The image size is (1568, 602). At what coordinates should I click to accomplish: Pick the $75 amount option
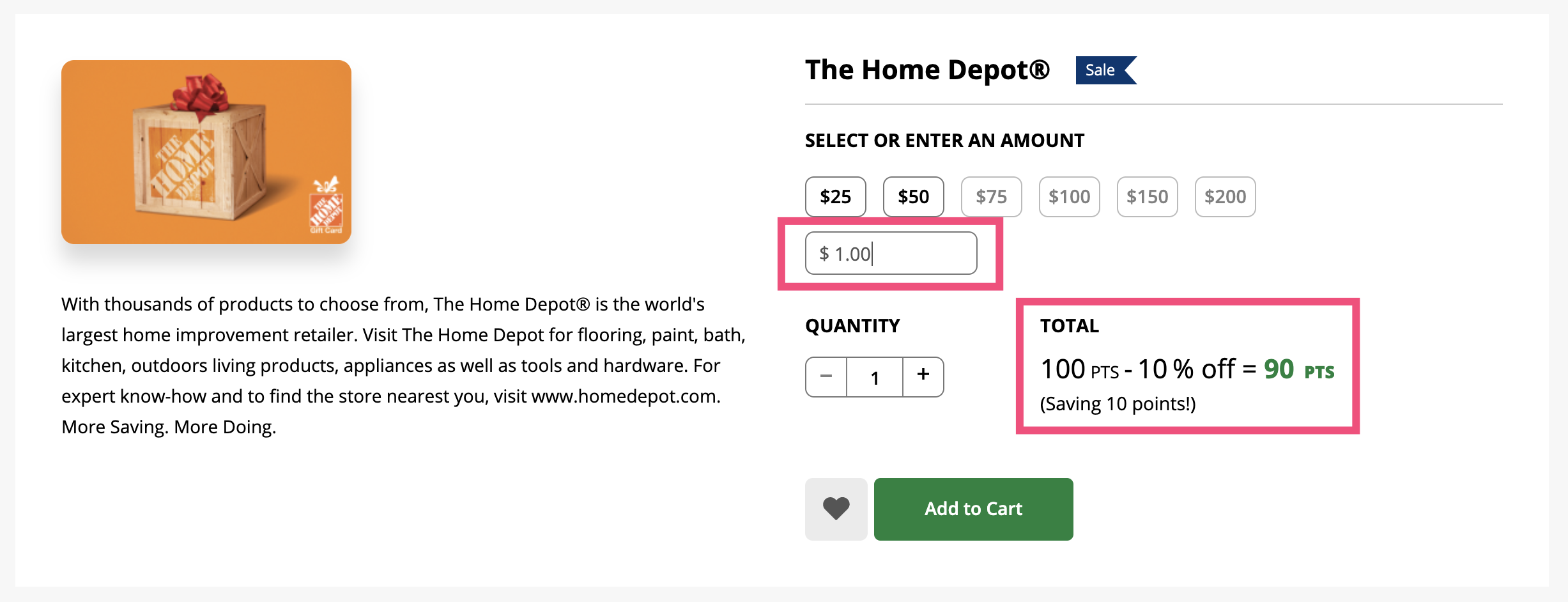click(991, 197)
